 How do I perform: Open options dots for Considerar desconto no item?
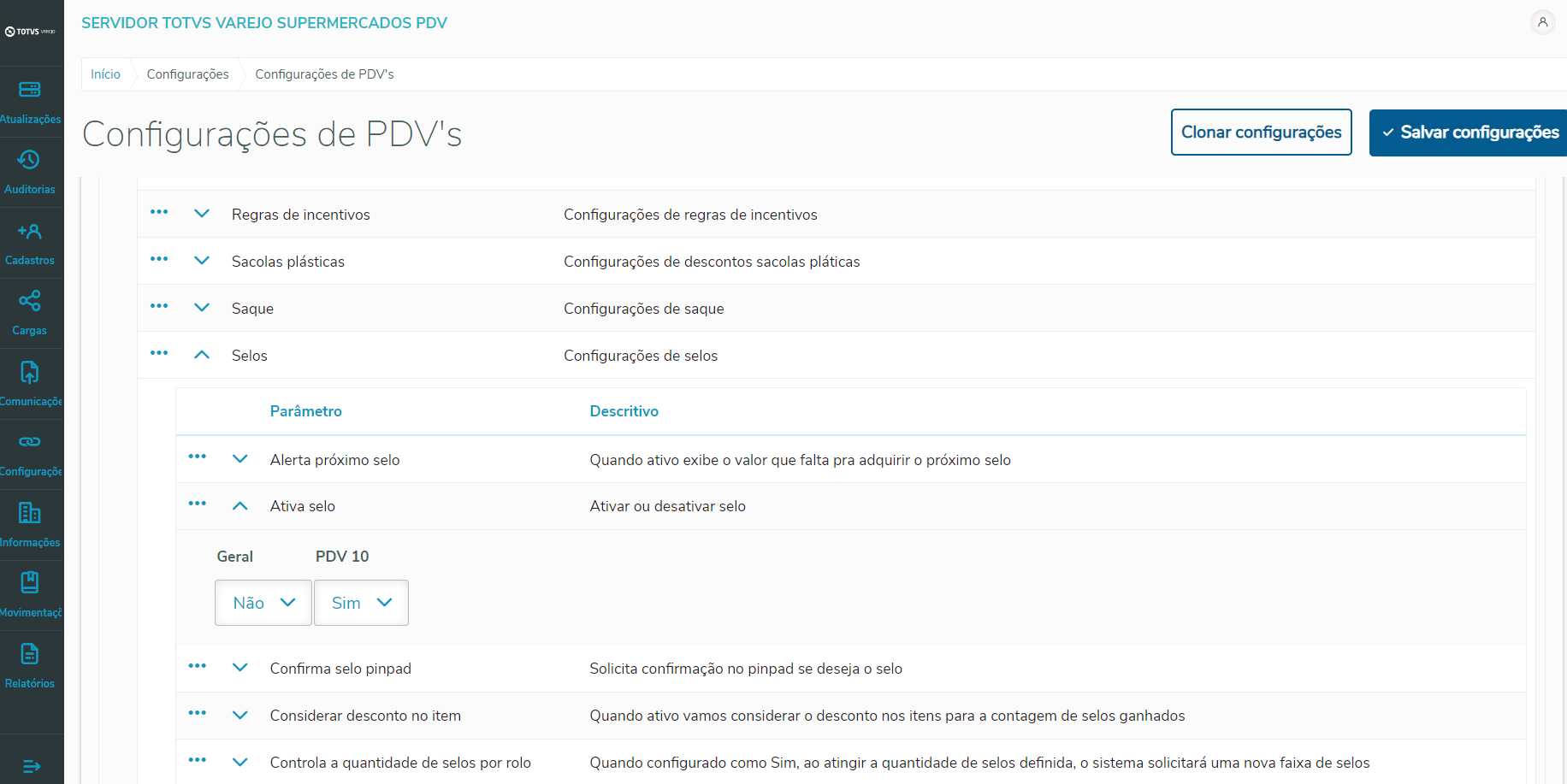pos(198,713)
